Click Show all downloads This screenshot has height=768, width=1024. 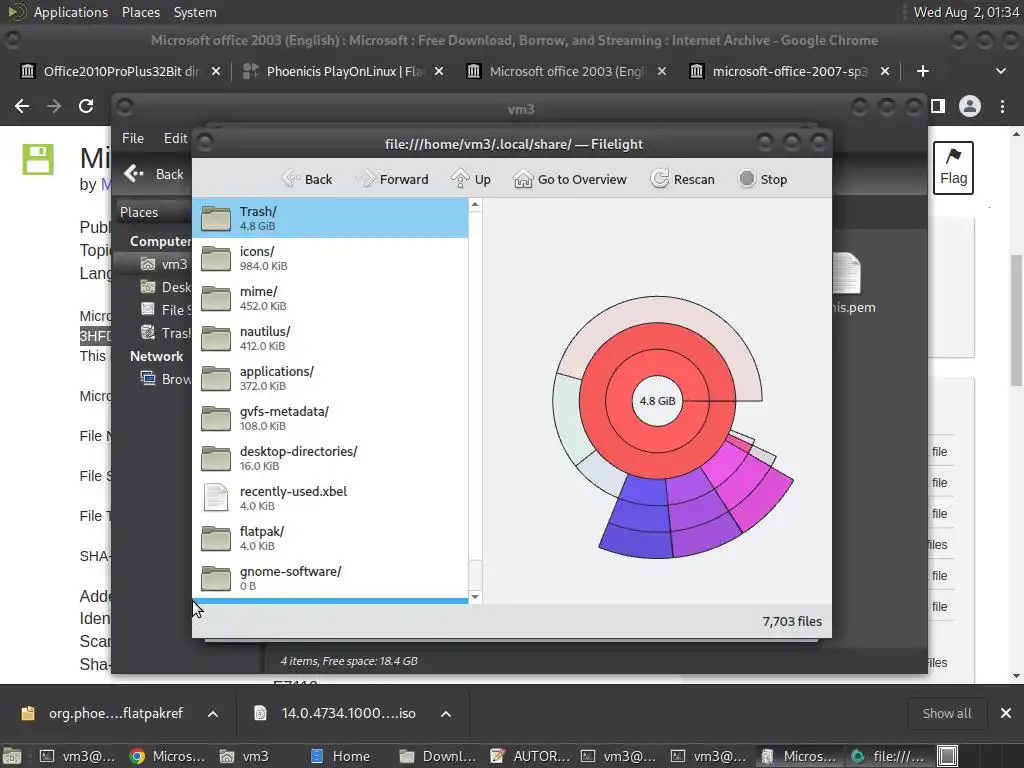click(946, 713)
